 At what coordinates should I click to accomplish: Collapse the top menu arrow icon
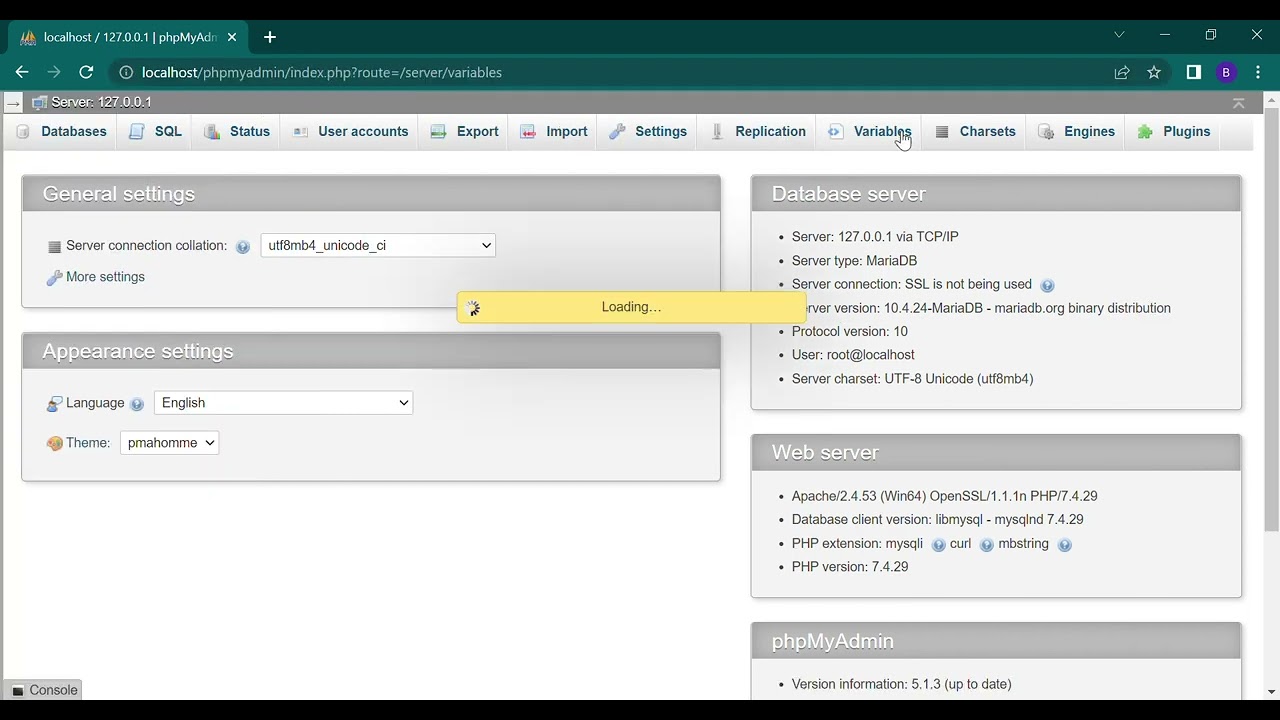click(x=1239, y=103)
